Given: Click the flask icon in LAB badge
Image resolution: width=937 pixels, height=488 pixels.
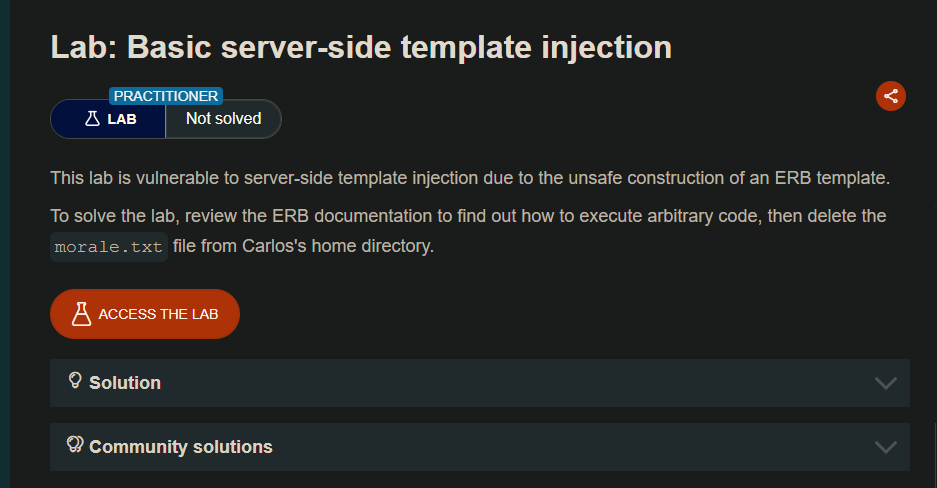Looking at the screenshot, I should click(x=92, y=119).
